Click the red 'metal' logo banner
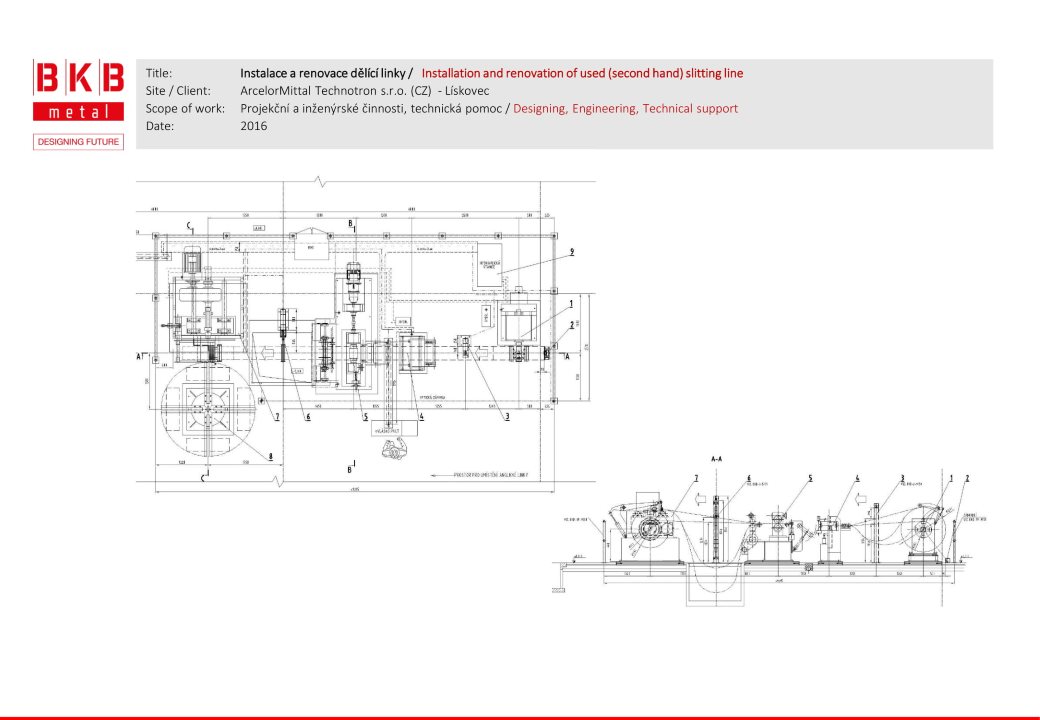The image size is (1040, 720). pyautogui.click(x=79, y=112)
